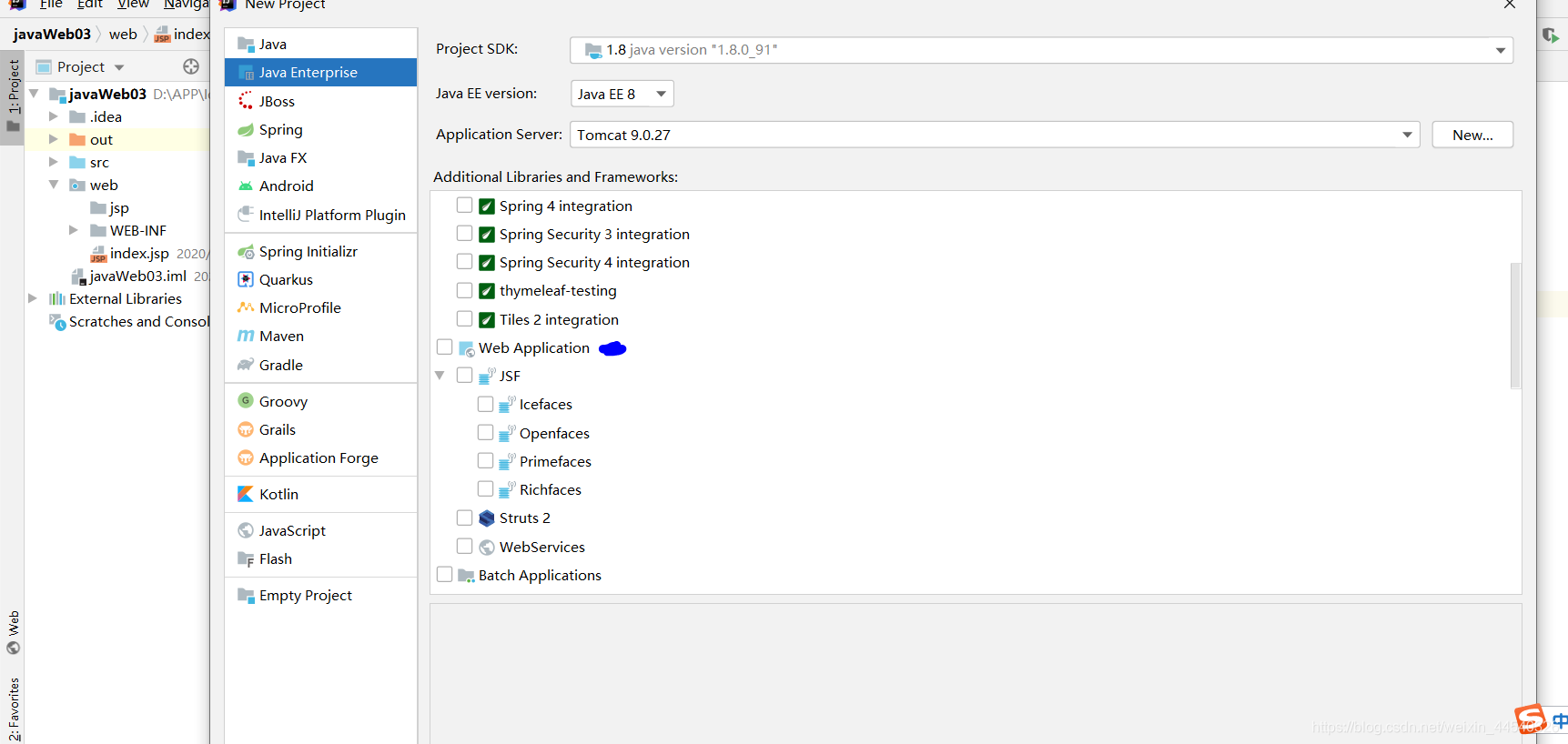
Task: Open index.jsp file in project tree
Action: tap(139, 254)
